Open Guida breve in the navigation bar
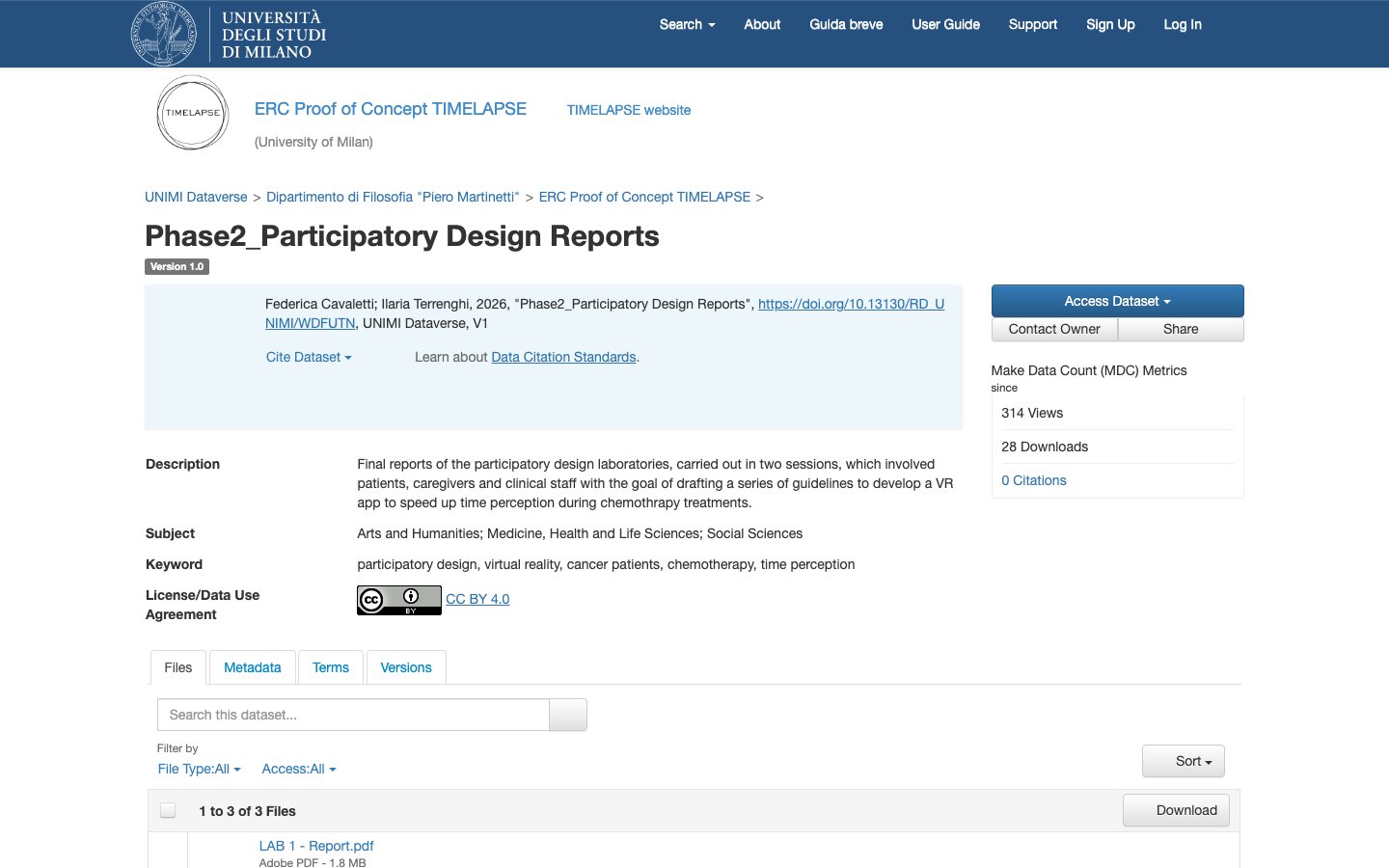1389x868 pixels. point(846,24)
